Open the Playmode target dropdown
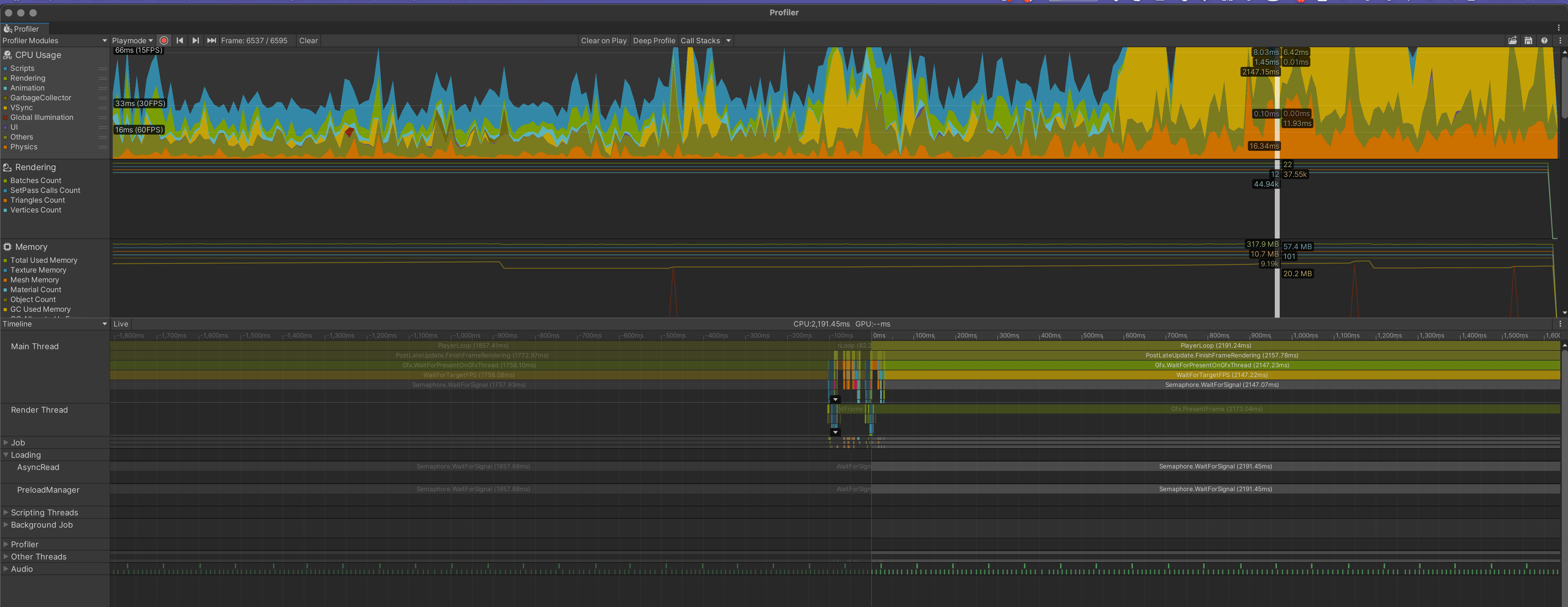Screen dimensions: 1568x607 tap(132, 41)
